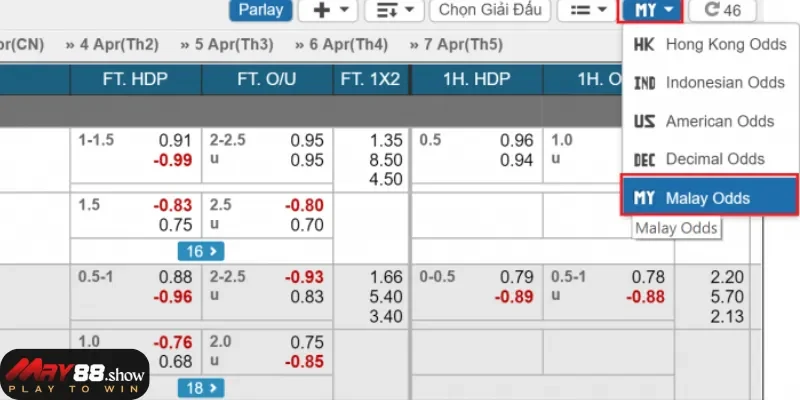The image size is (800, 400).
Task: Pick FT O/U odds -0.85
Action: pyautogui.click(x=304, y=362)
